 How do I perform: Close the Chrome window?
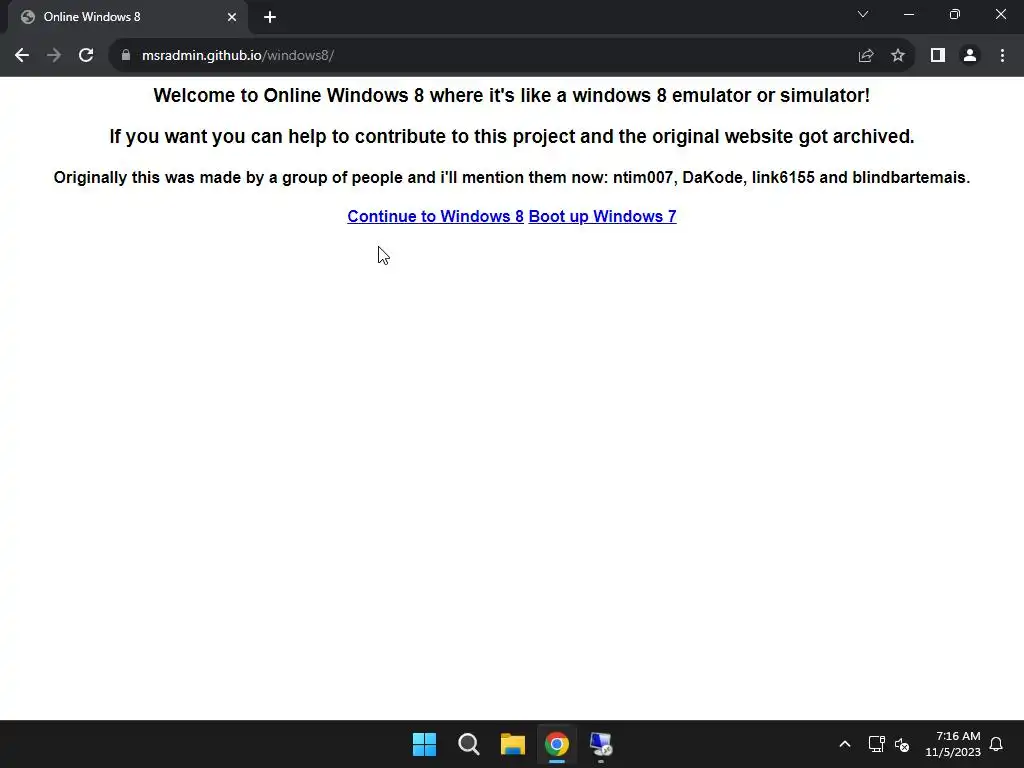pyautogui.click(x=1000, y=14)
